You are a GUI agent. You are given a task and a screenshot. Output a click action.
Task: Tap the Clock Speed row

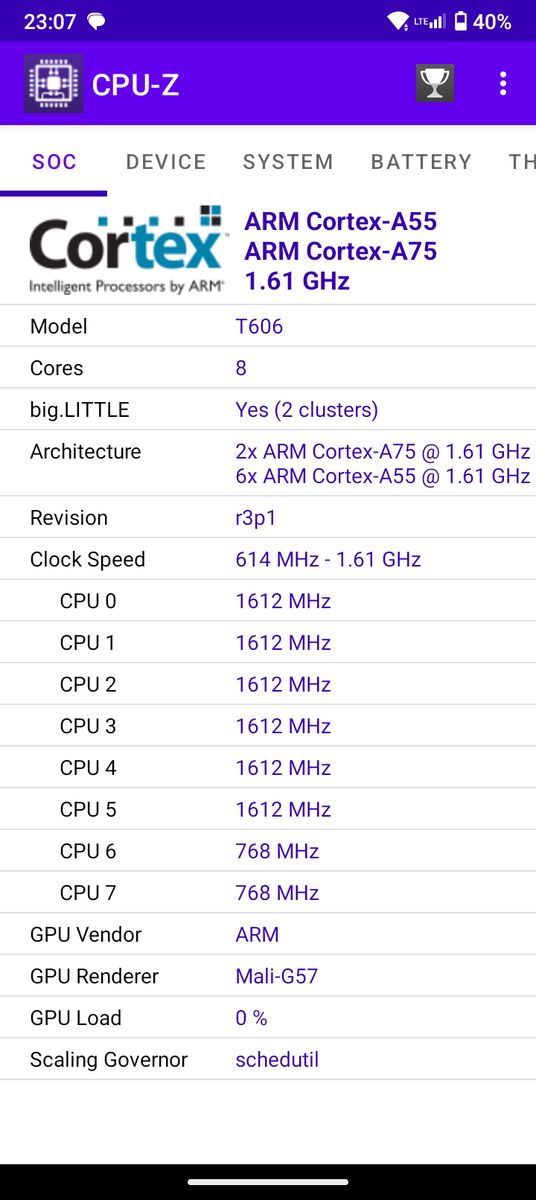[x=268, y=559]
